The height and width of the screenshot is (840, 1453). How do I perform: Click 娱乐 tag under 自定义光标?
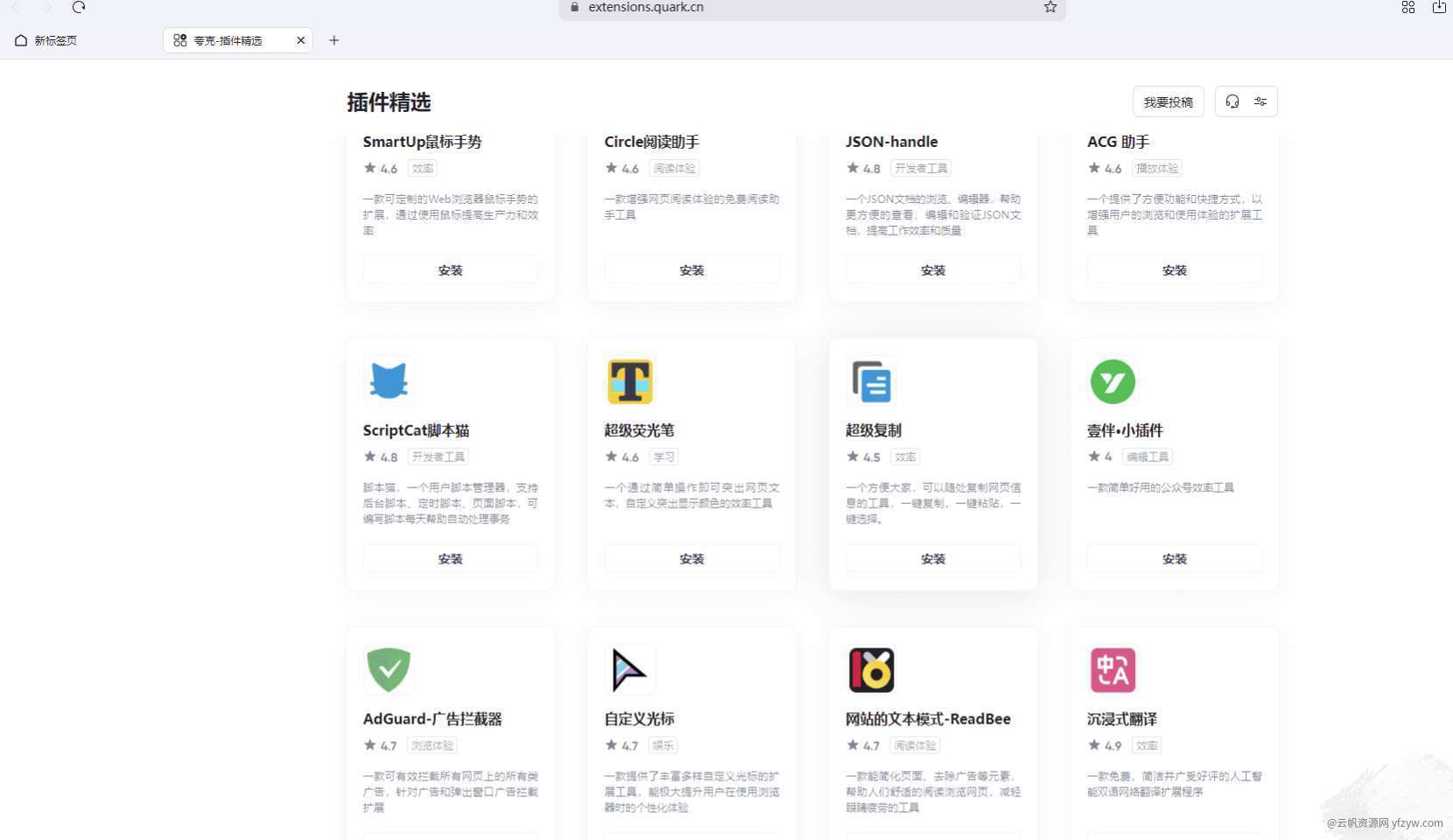[x=663, y=745]
